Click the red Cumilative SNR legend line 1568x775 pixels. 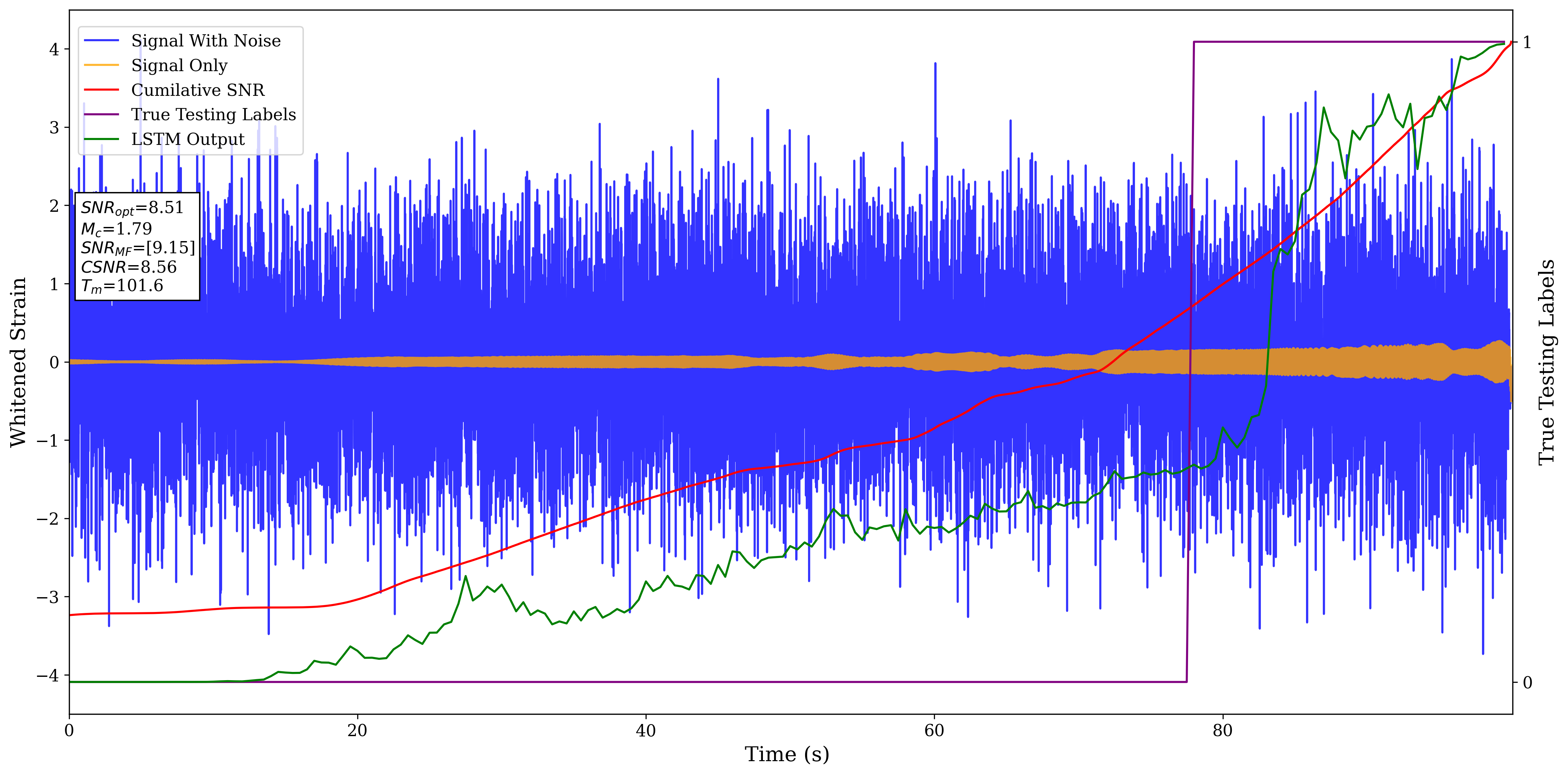[101, 90]
